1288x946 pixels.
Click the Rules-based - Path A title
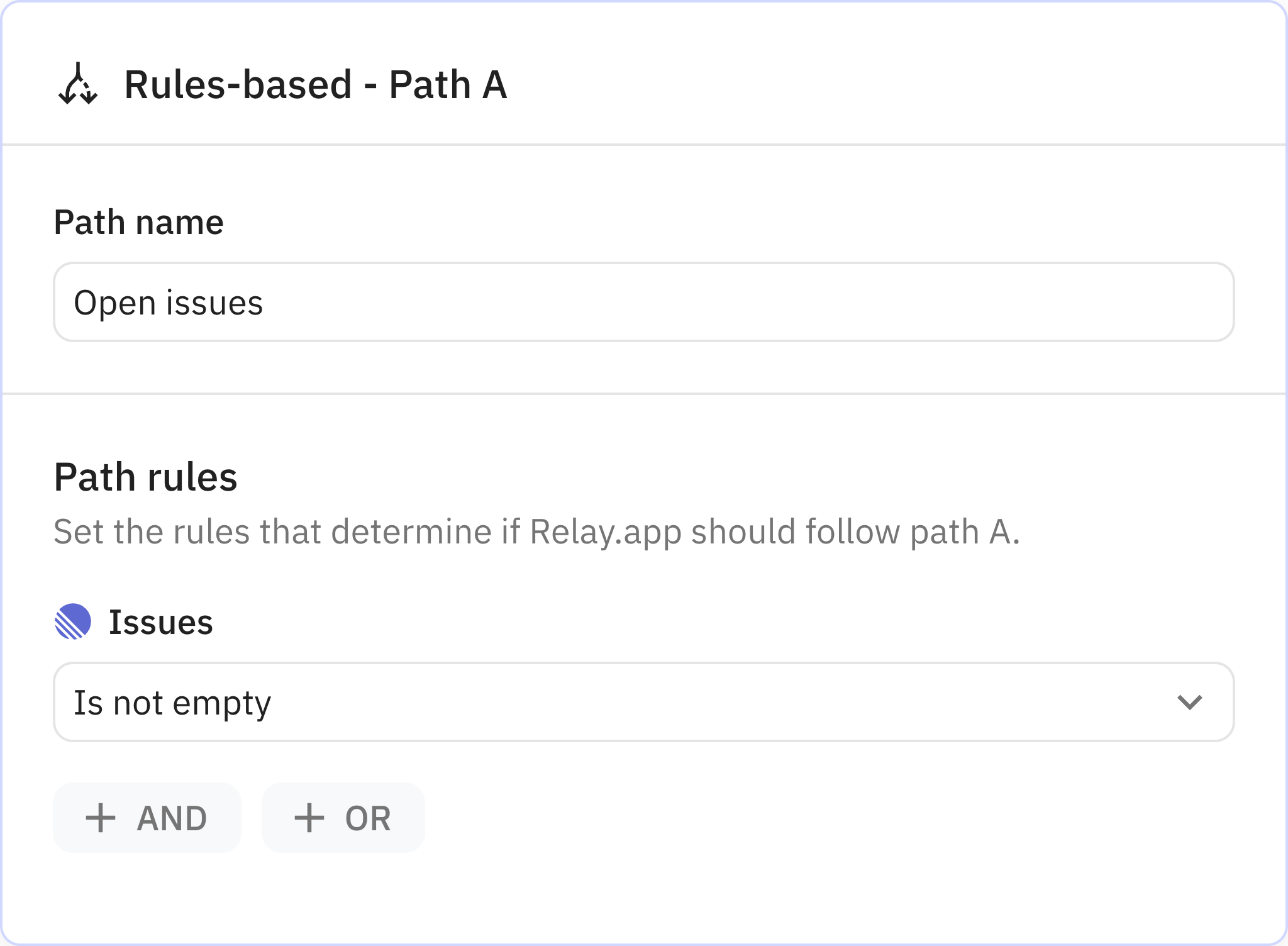point(316,86)
